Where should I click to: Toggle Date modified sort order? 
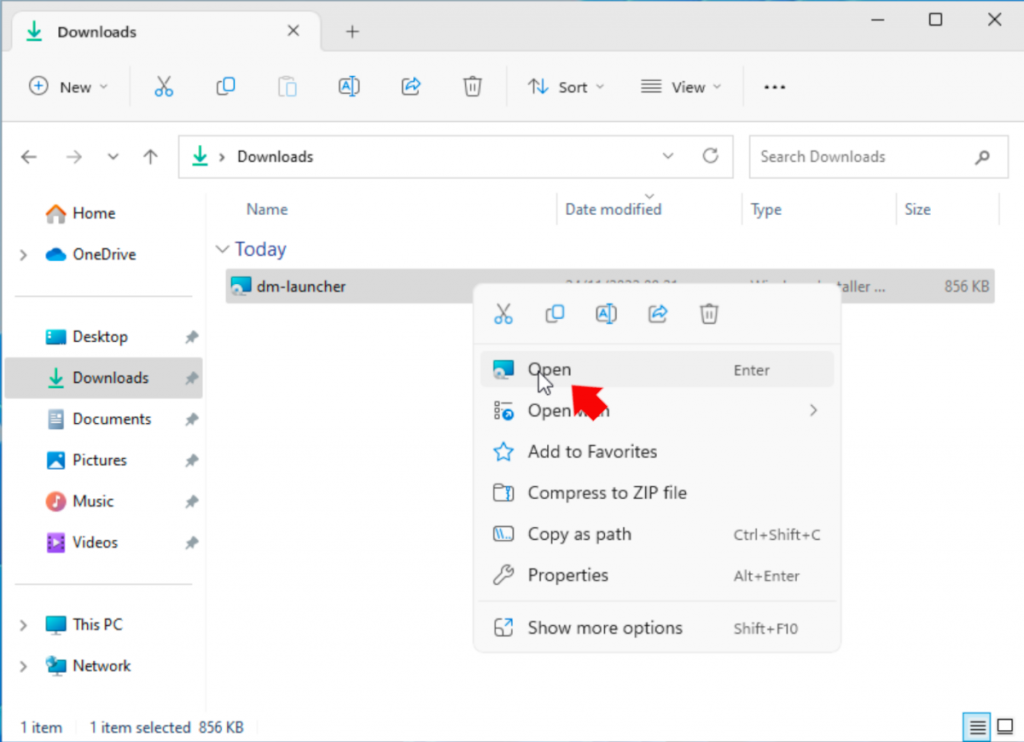coord(612,209)
